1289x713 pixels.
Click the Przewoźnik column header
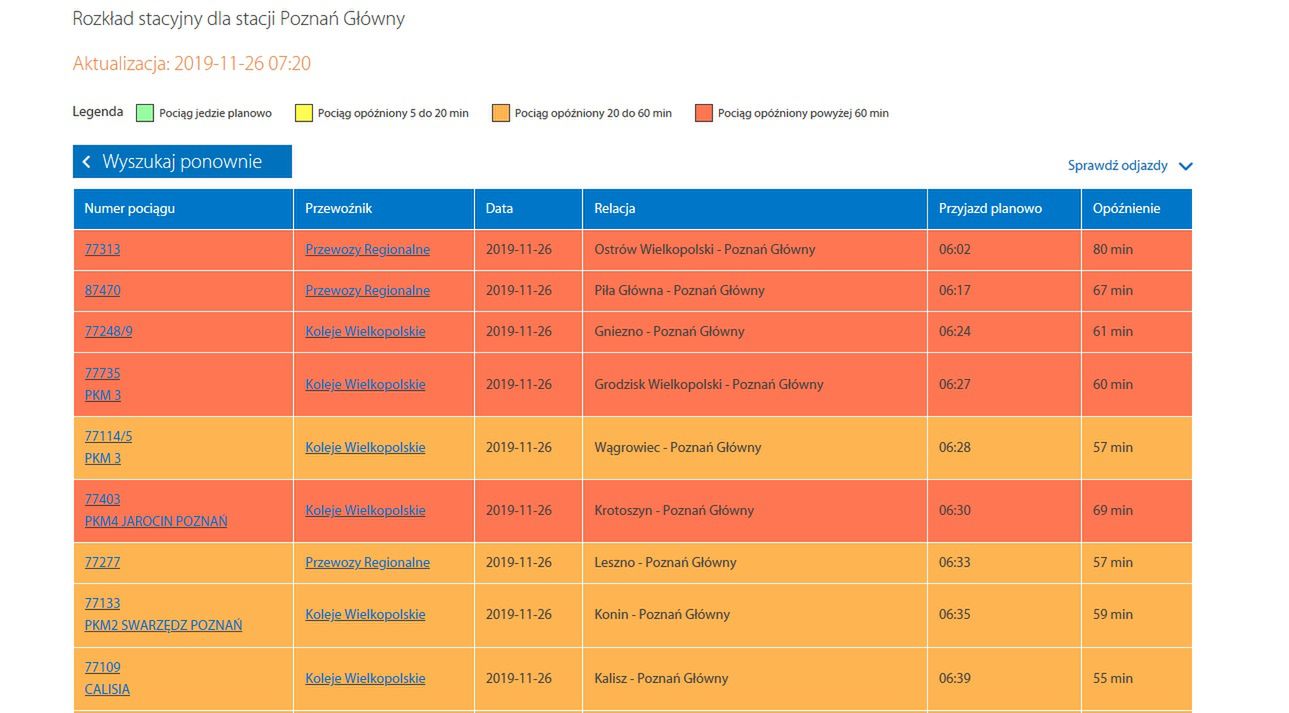pyautogui.click(x=384, y=209)
